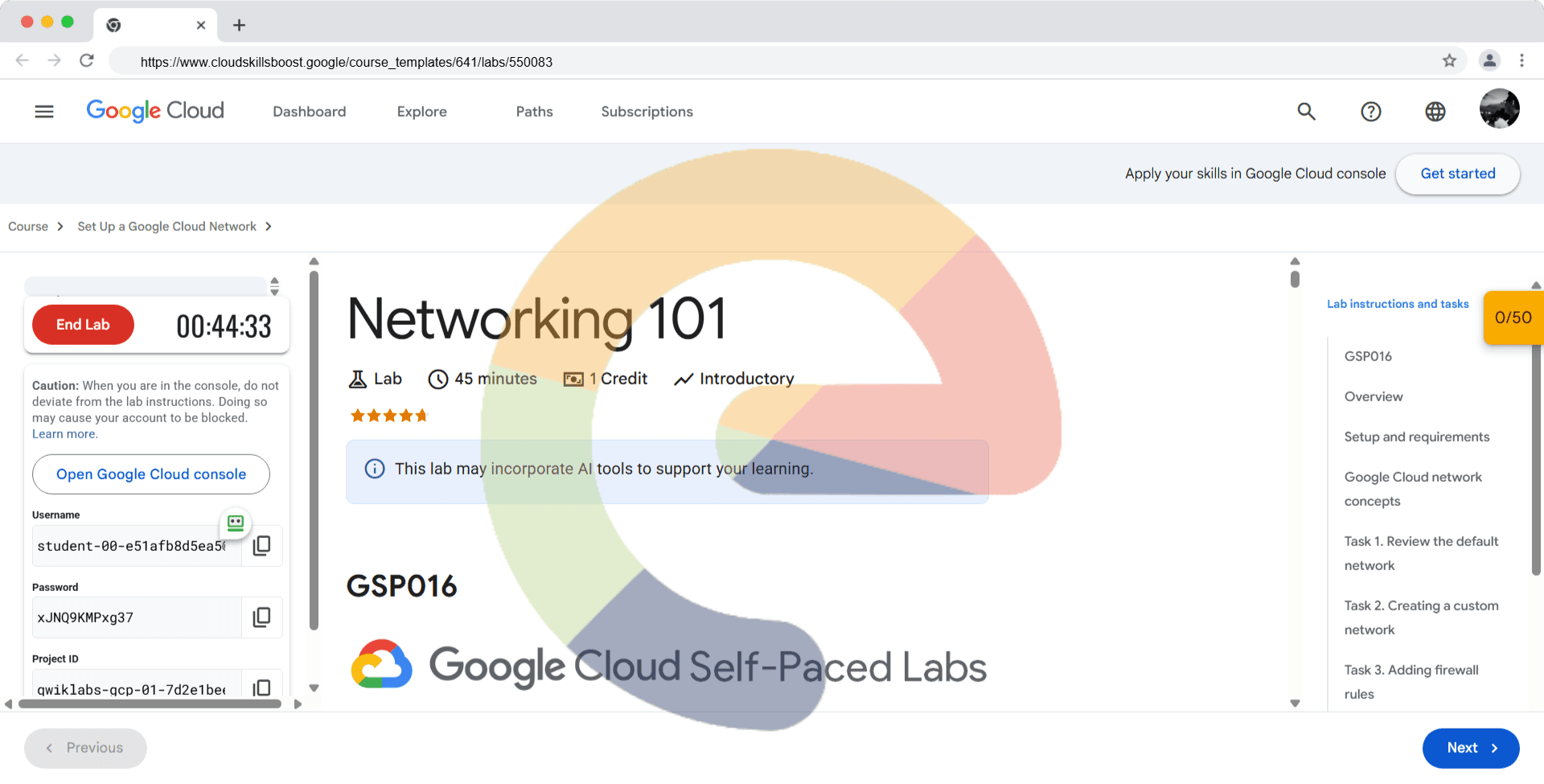Click the 0/50 score progress badge
The width and height of the screenshot is (1544, 784).
(1512, 318)
